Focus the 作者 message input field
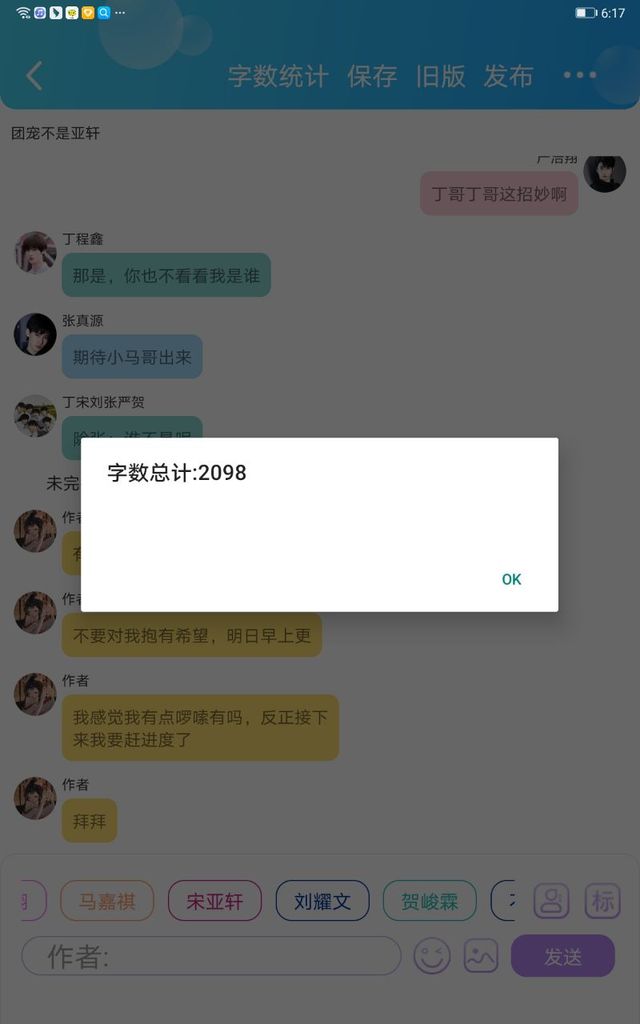 point(212,956)
